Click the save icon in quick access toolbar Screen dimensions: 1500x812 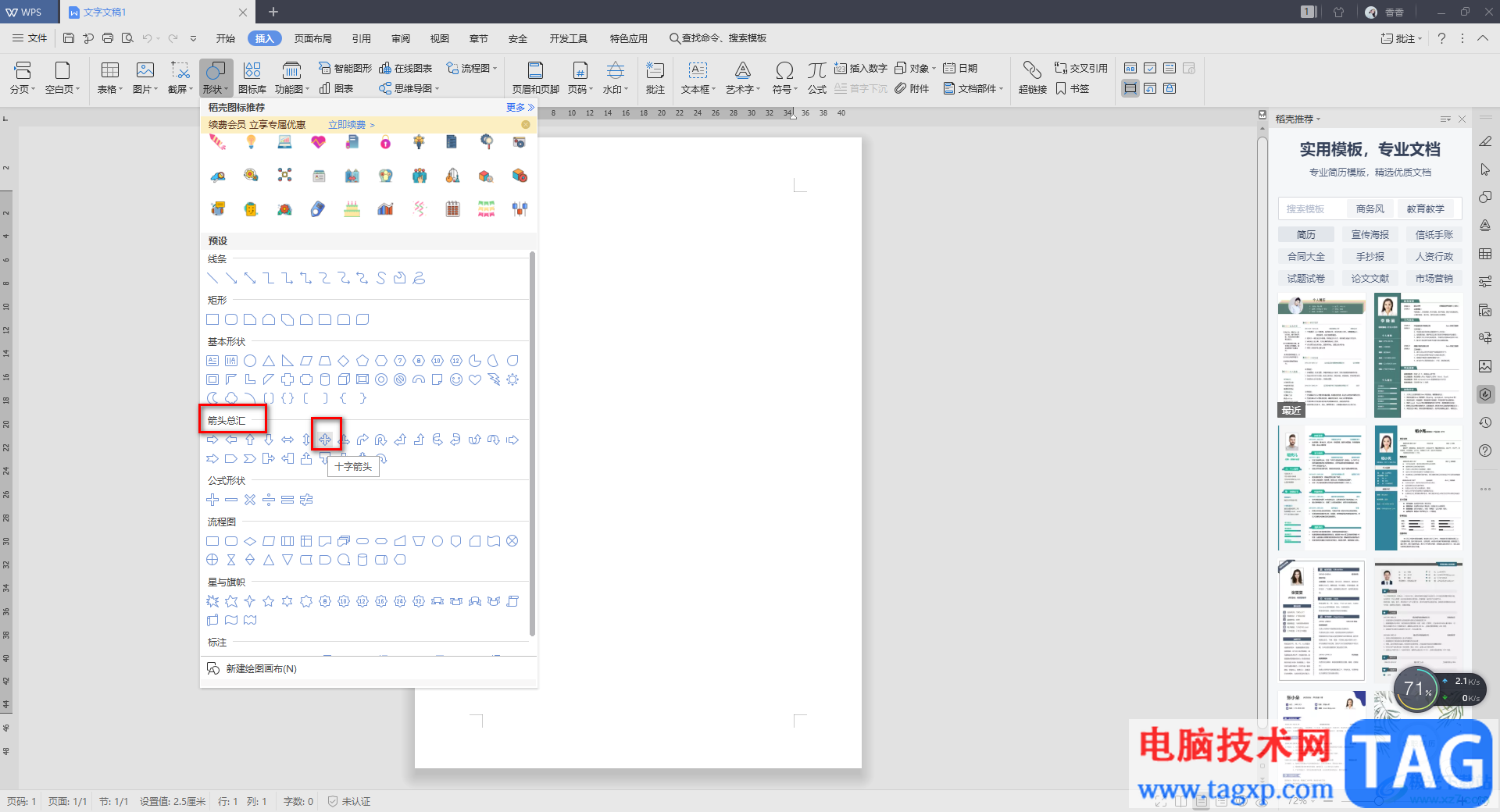[69, 38]
